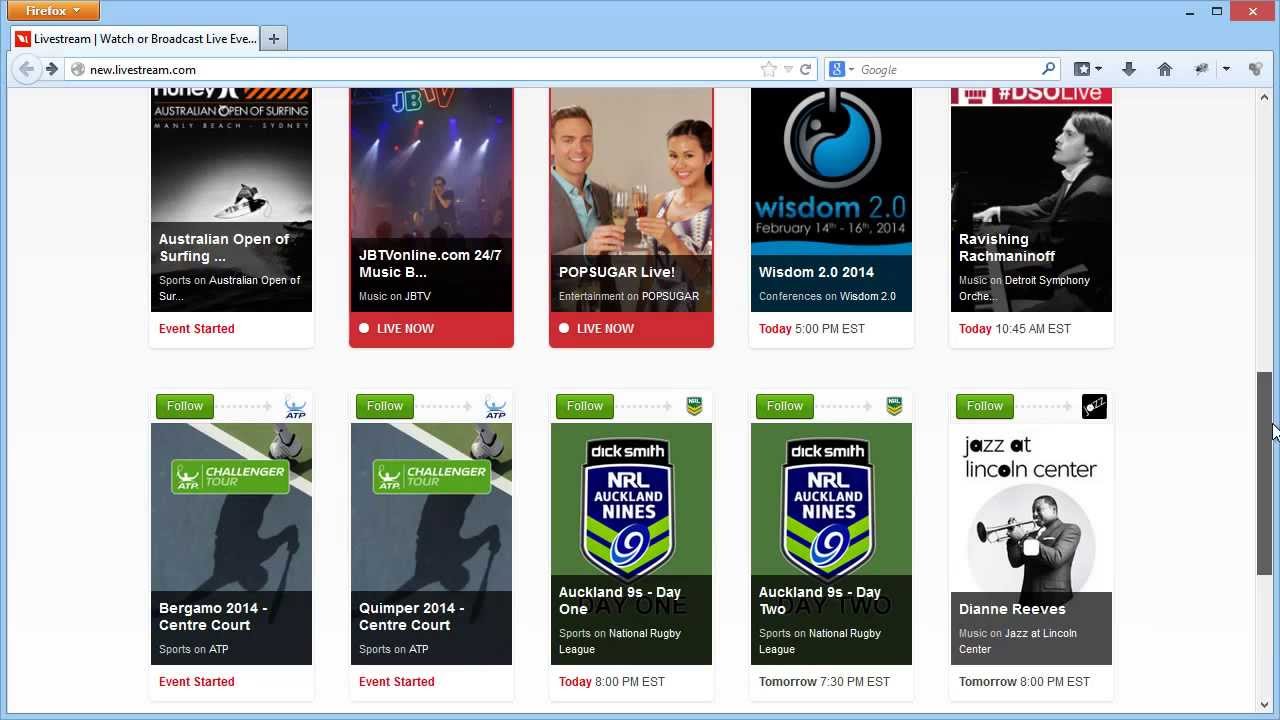Screen dimensions: 1280x720
Task: Click 'Today 10:45 AM EST' time
Action: point(1015,328)
